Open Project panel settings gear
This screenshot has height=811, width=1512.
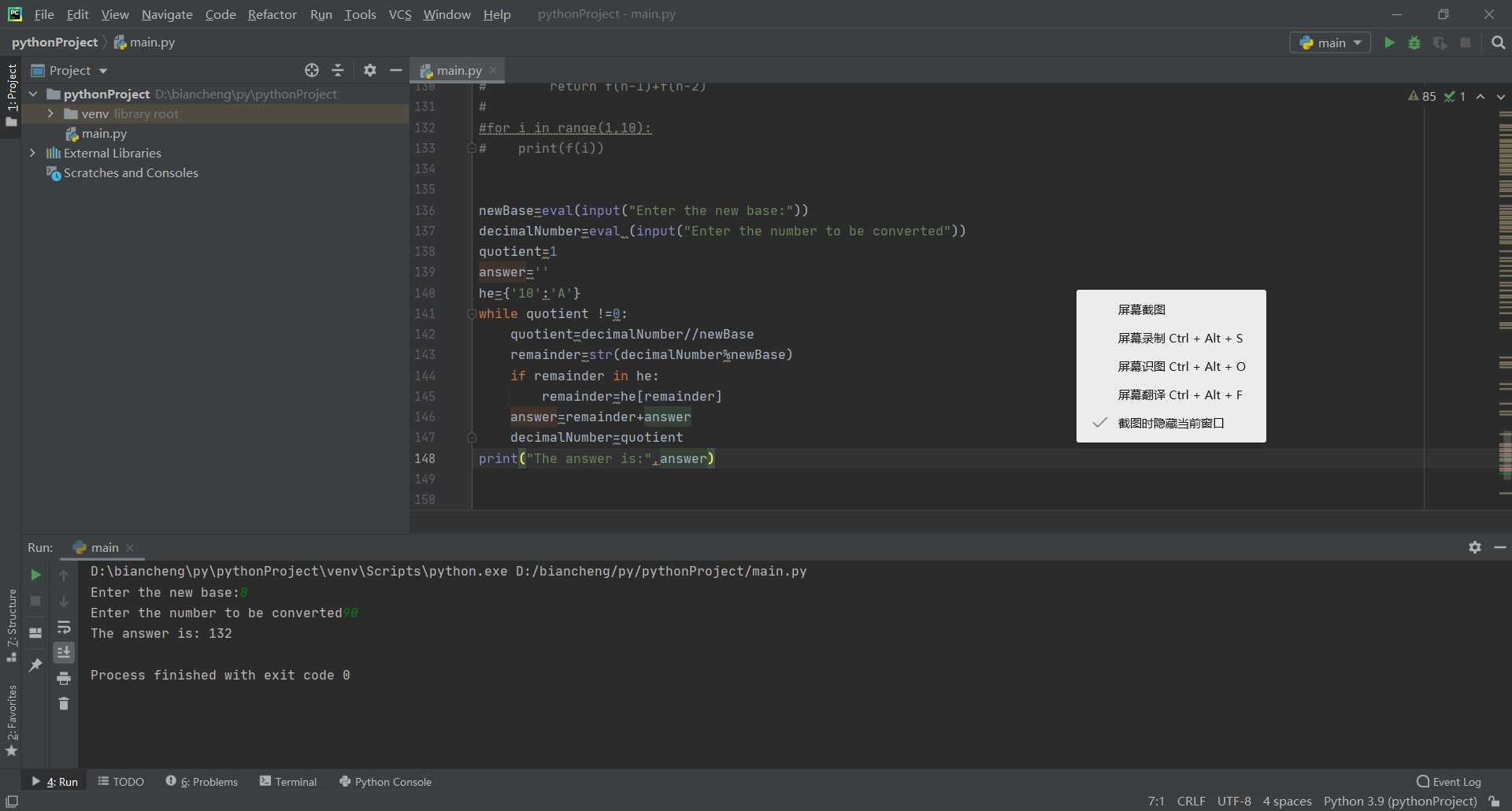tap(370, 70)
